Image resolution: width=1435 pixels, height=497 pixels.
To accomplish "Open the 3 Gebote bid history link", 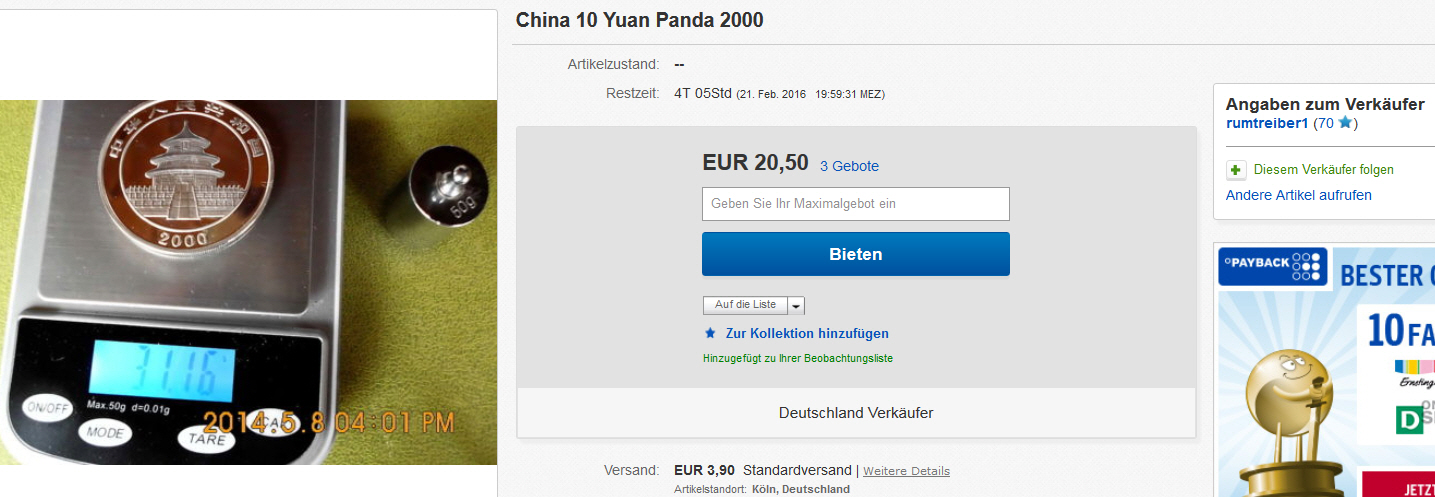I will click(x=849, y=166).
